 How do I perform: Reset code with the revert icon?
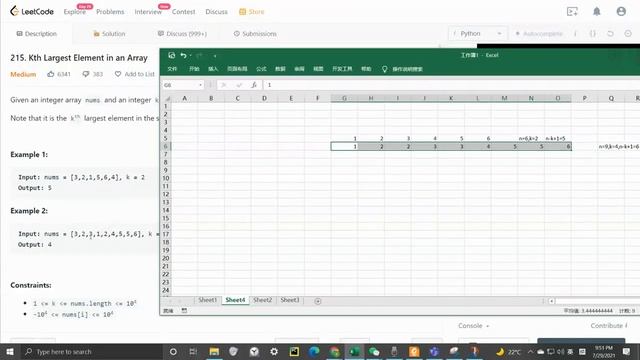[610, 33]
